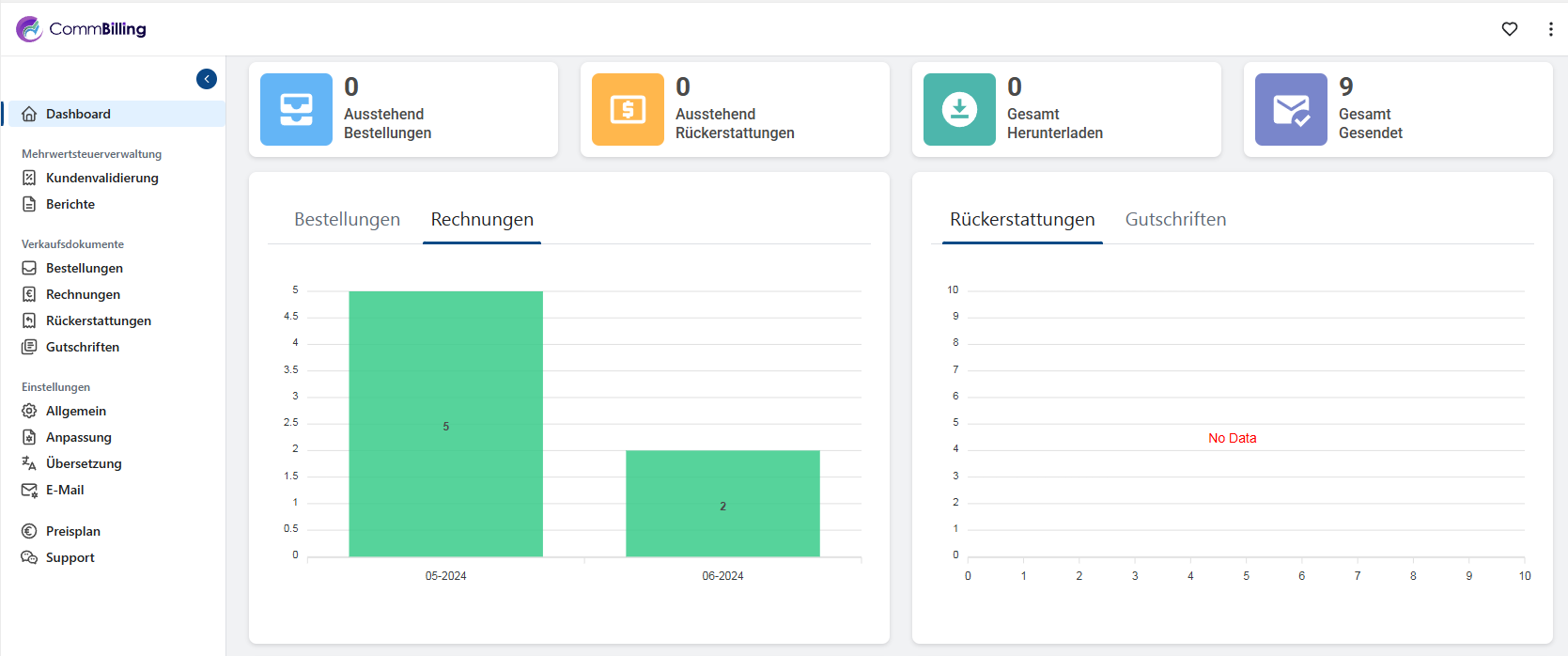Click the teal Gesamt Herunterladen download icon
Screen dimensions: 1568x656
coord(959,110)
